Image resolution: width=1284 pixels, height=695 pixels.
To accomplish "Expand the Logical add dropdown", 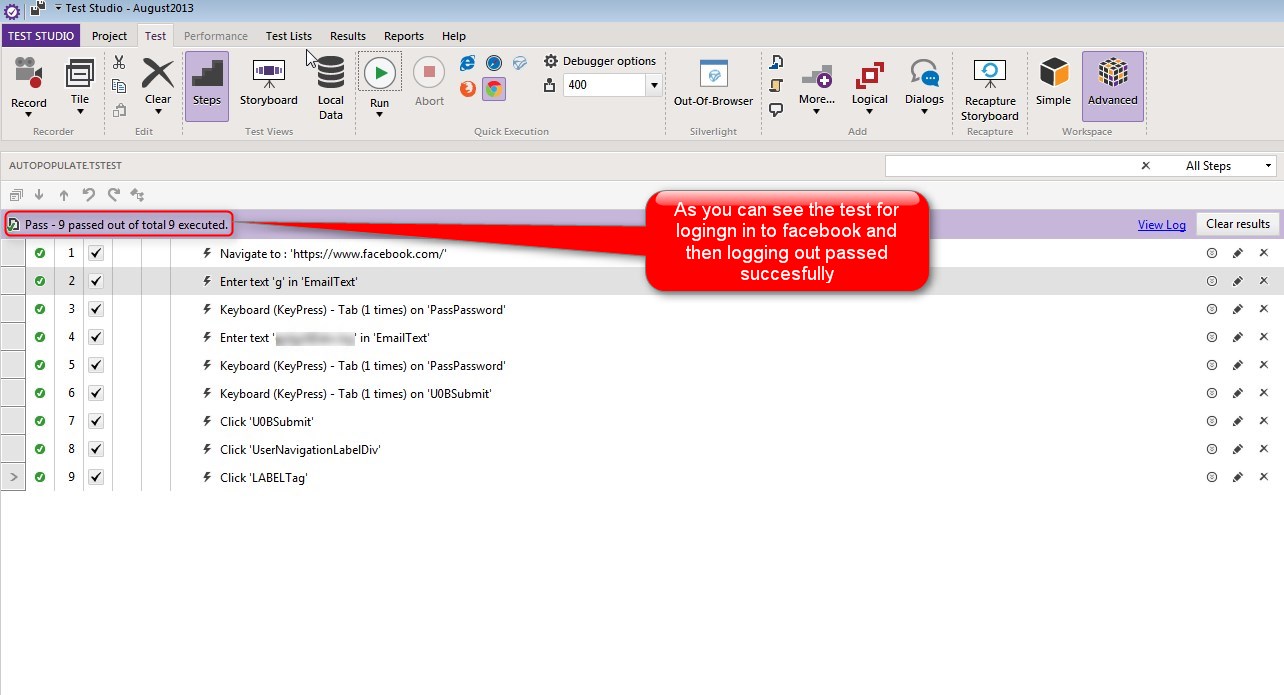I will (869, 87).
